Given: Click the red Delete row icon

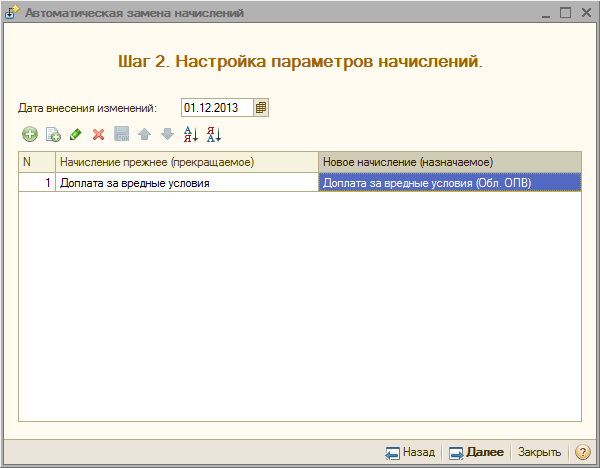Looking at the screenshot, I should tap(98, 134).
